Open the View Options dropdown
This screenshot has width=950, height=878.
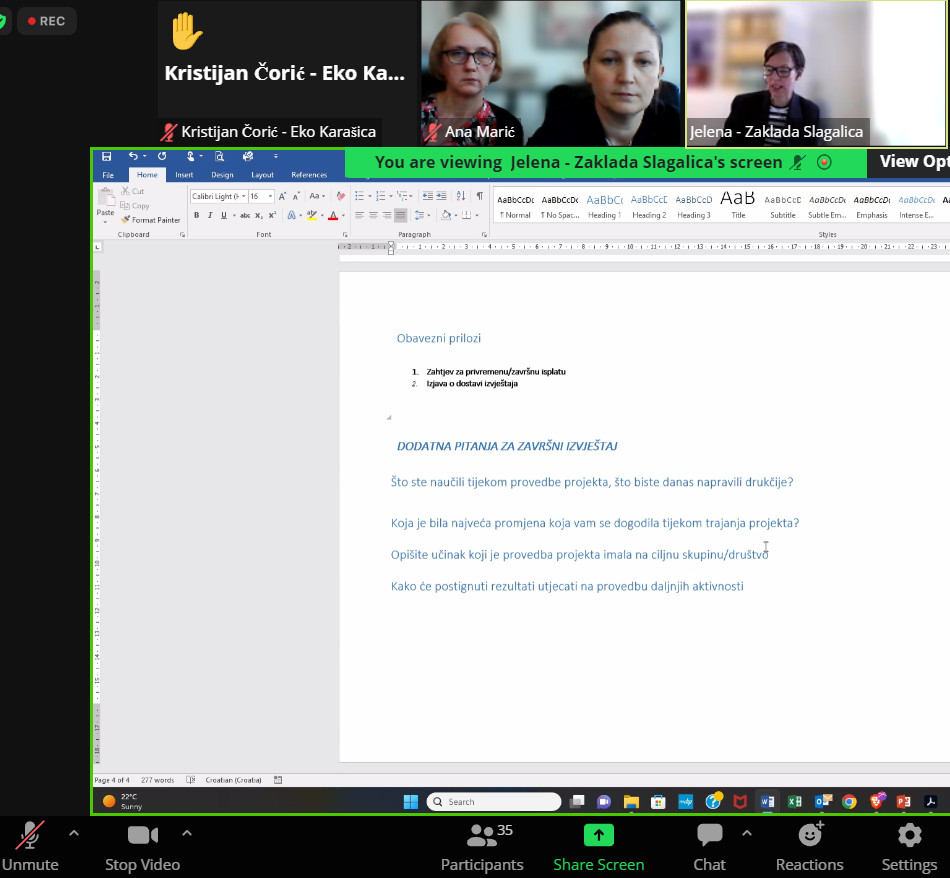[912, 162]
